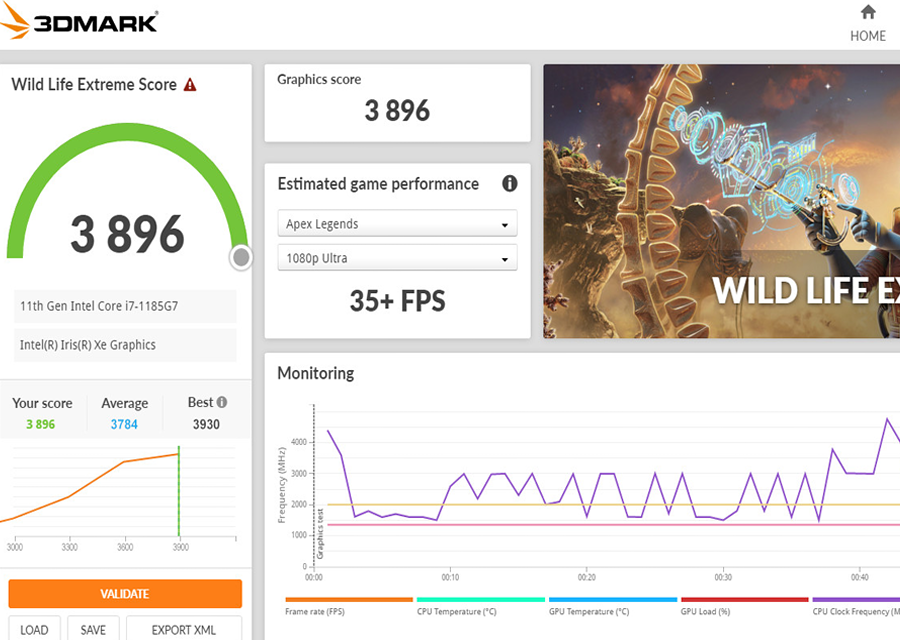Click the info icon next to Best
900x640 pixels.
[x=222, y=402]
